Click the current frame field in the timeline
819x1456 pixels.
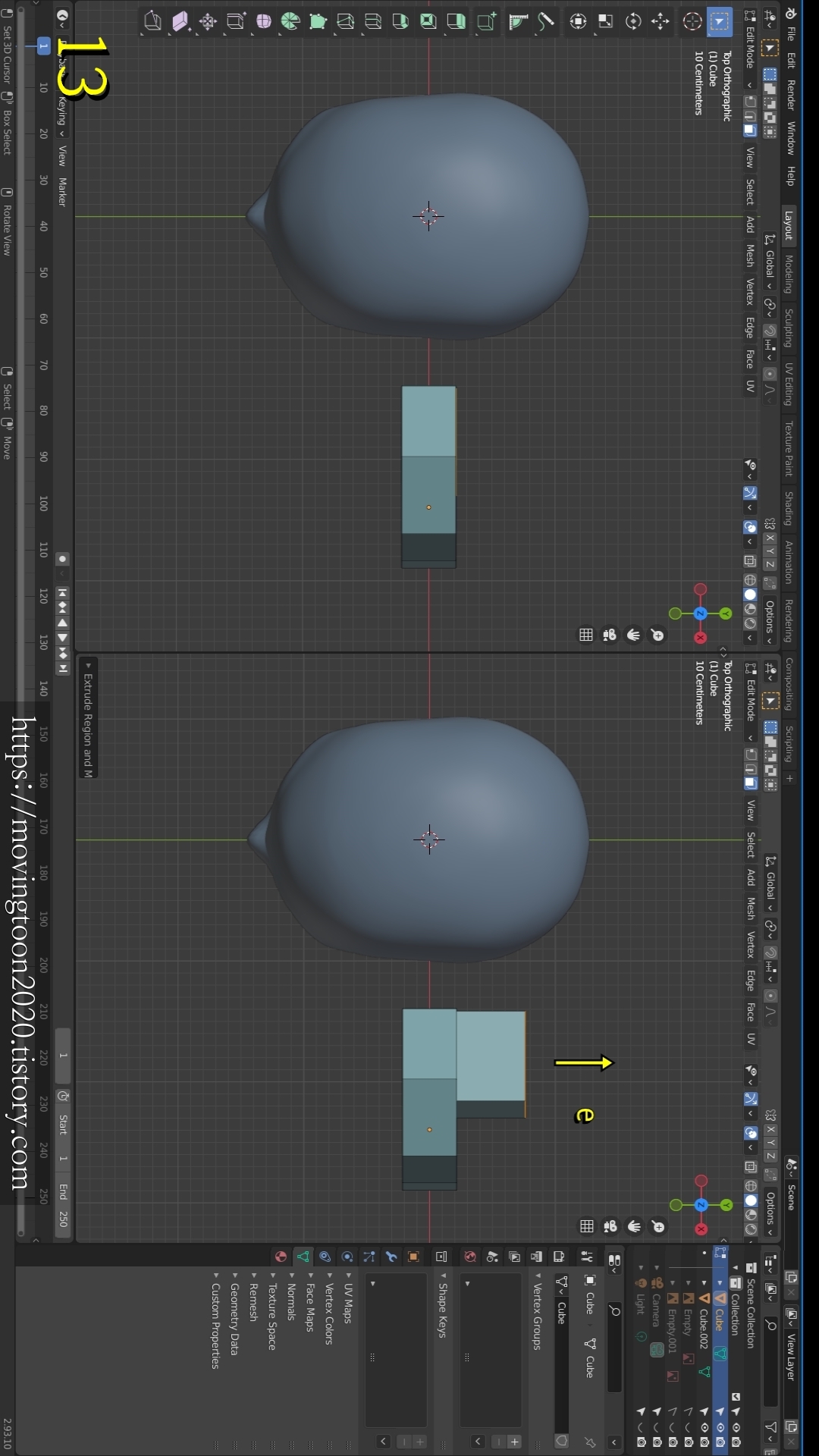[63, 1056]
